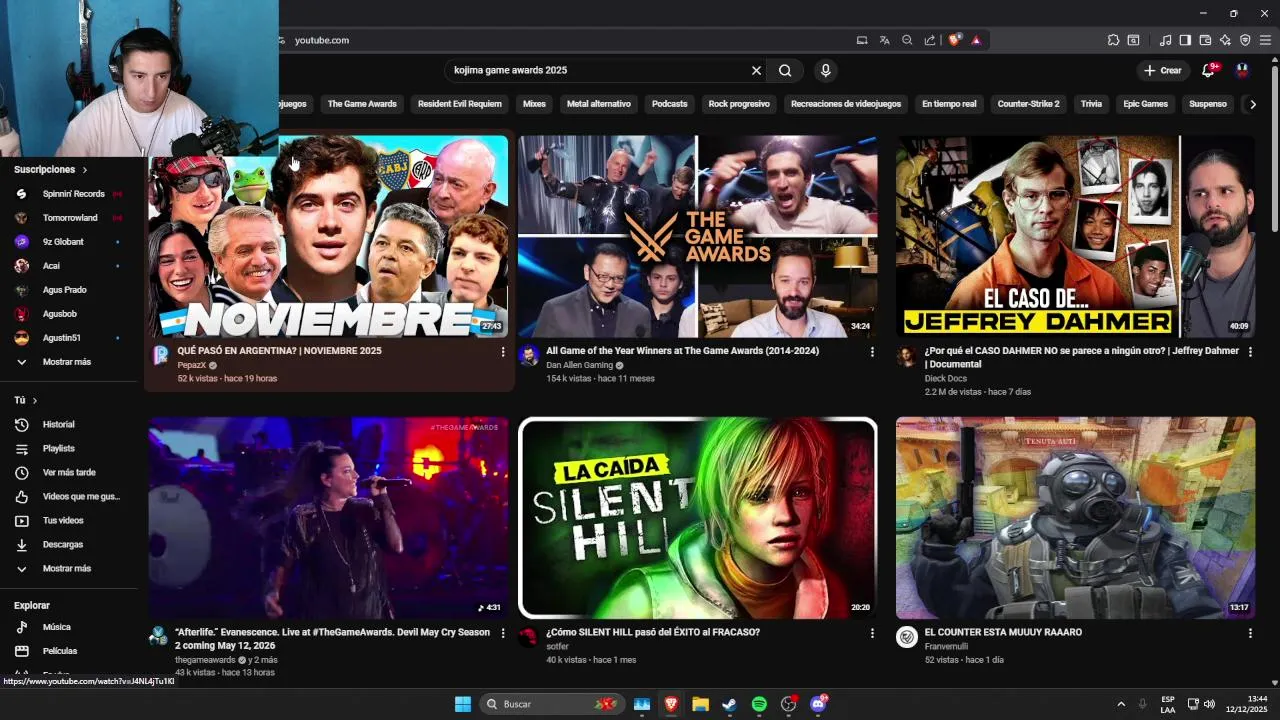Open the browser hamburger main menu

point(1265,40)
